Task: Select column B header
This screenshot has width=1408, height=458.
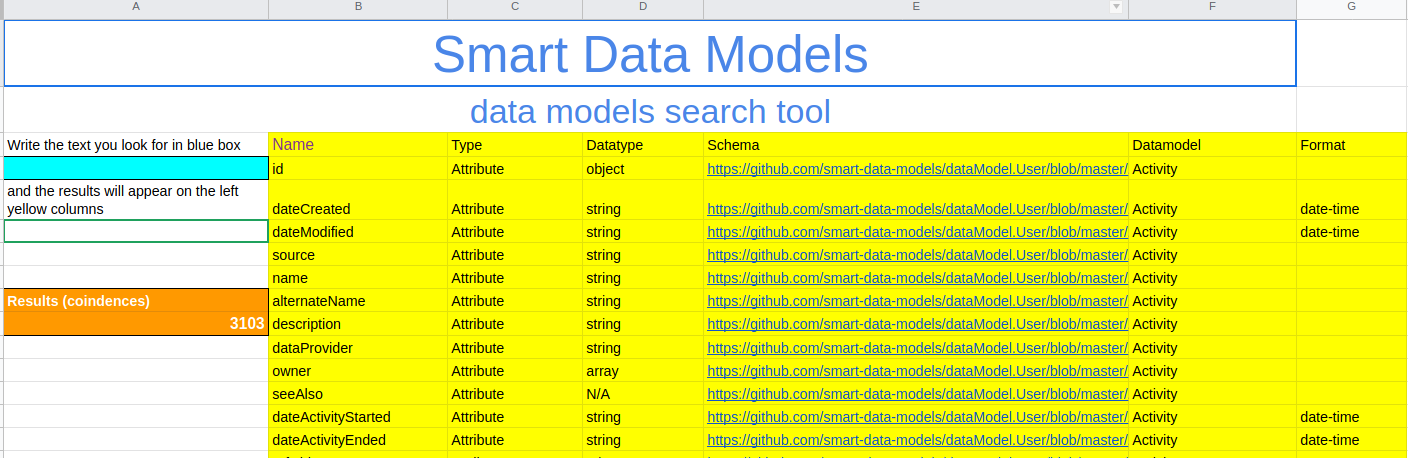Action: pos(358,7)
